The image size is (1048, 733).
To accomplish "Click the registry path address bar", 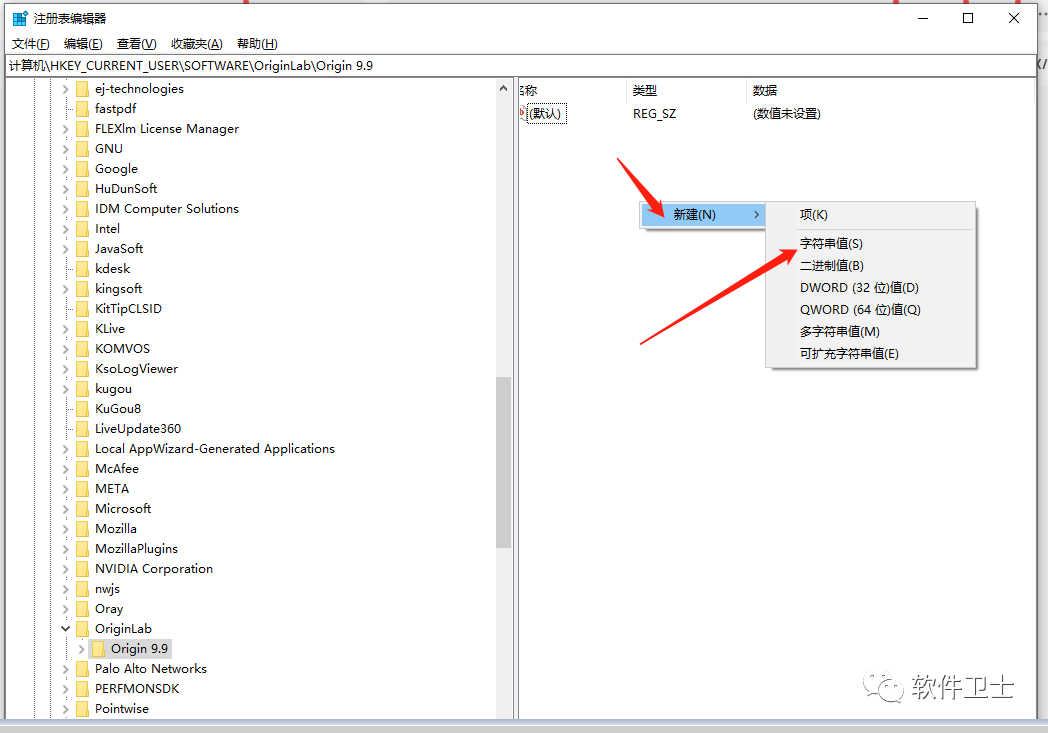I will coord(521,65).
